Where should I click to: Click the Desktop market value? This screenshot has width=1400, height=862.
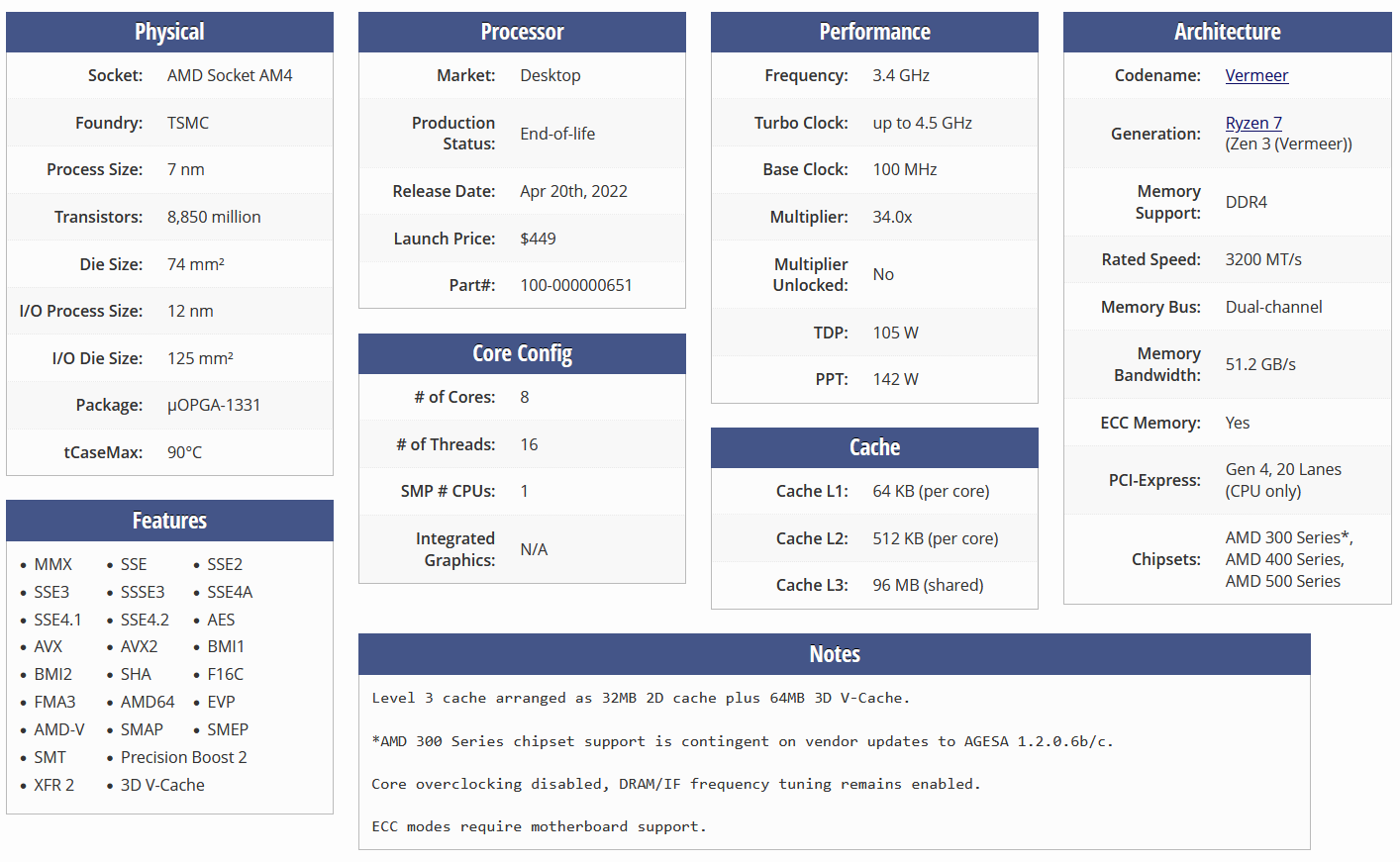(550, 75)
